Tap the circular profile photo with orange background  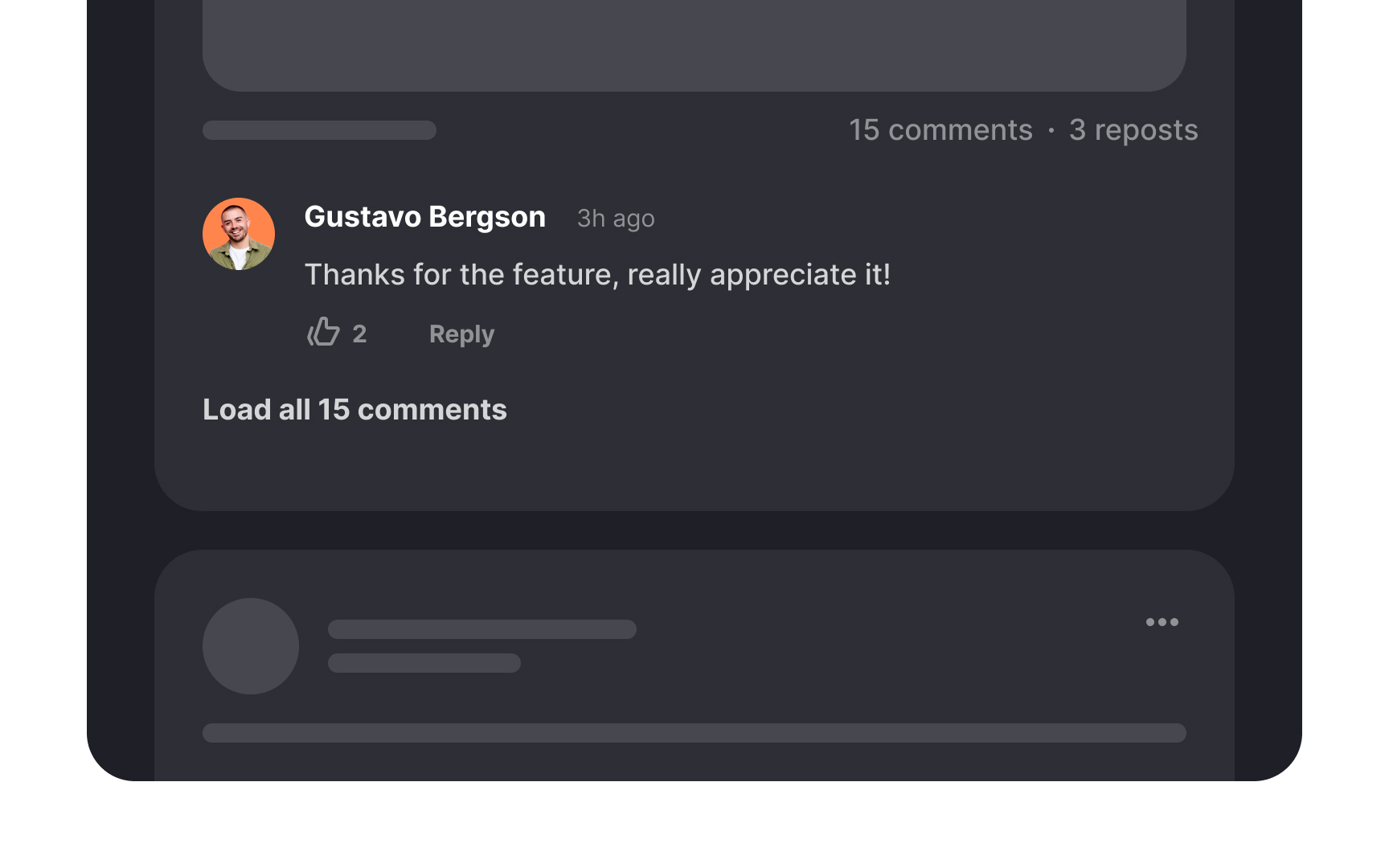point(239,234)
